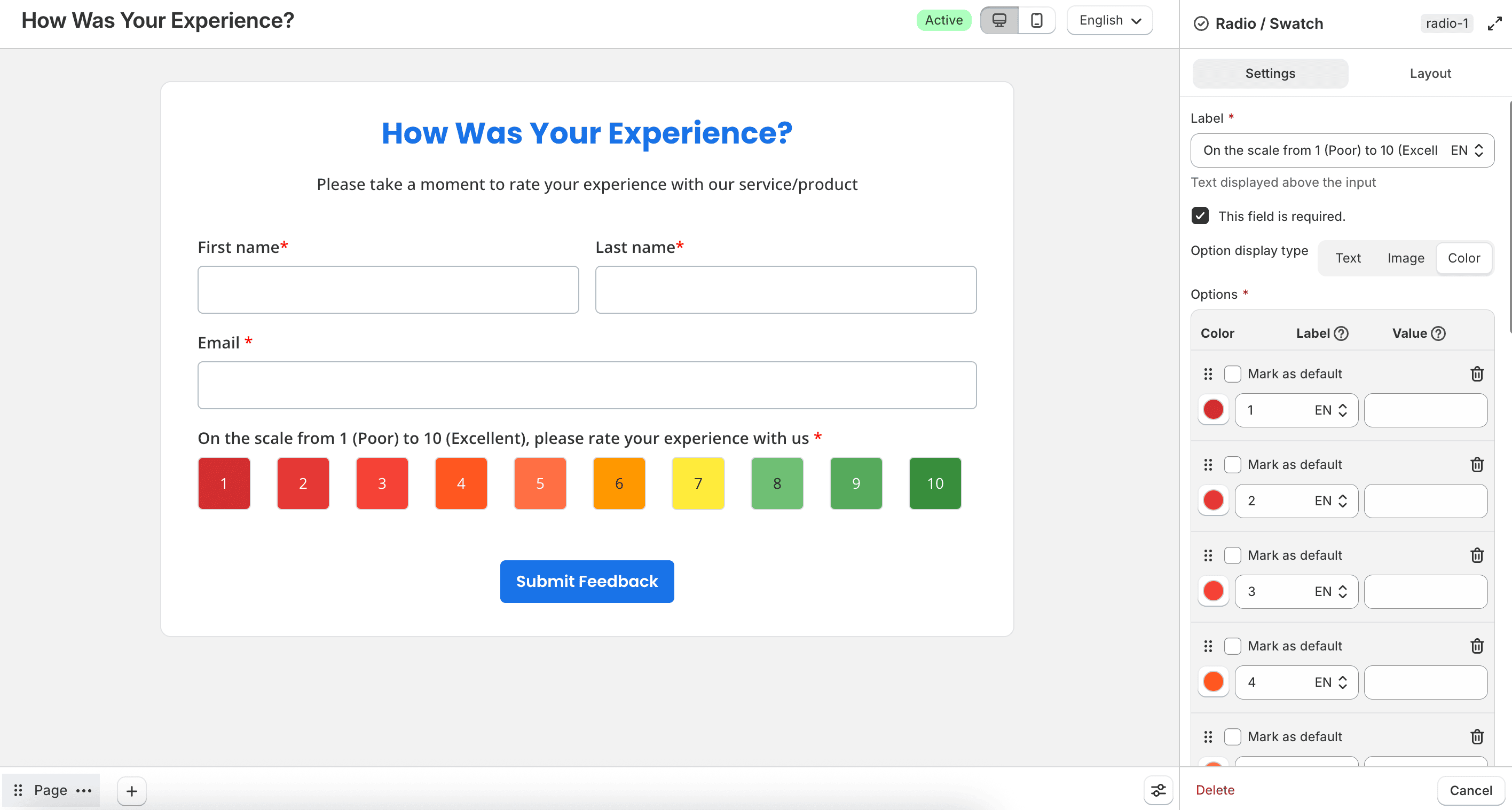
Task: Switch to the Layout tab
Action: (1430, 73)
